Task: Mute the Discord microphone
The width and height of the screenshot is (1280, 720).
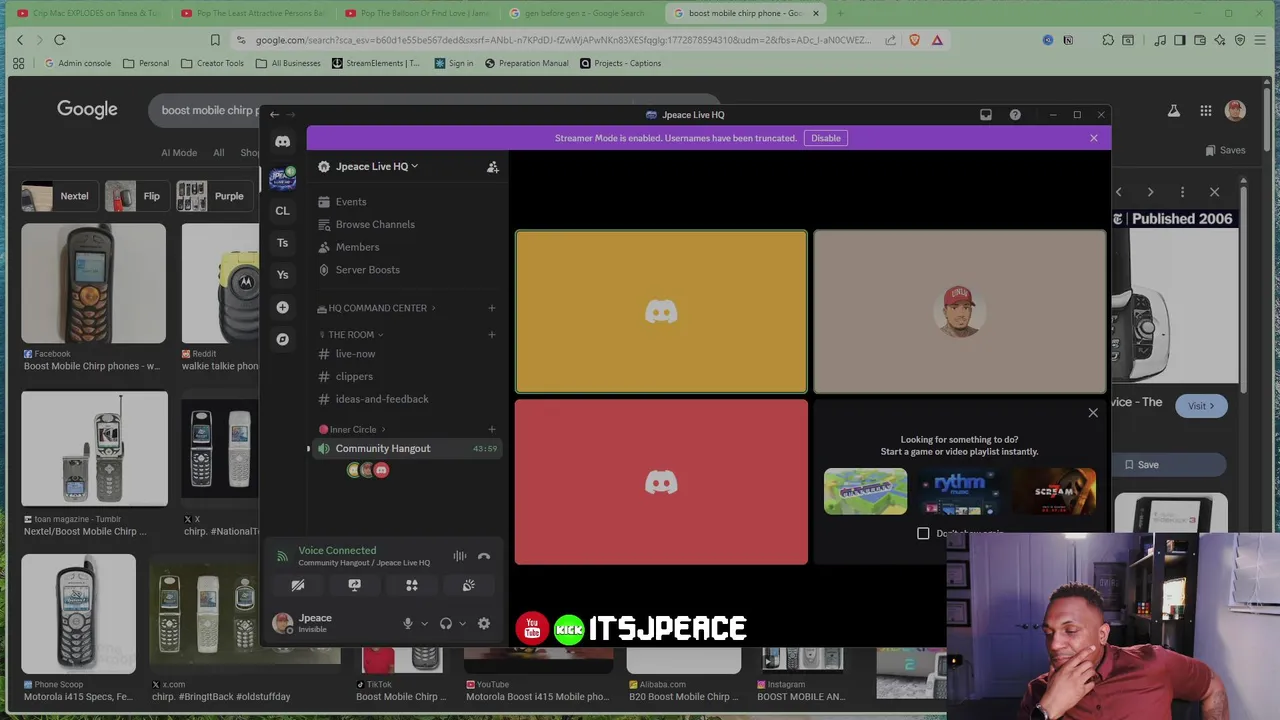Action: tap(407, 623)
